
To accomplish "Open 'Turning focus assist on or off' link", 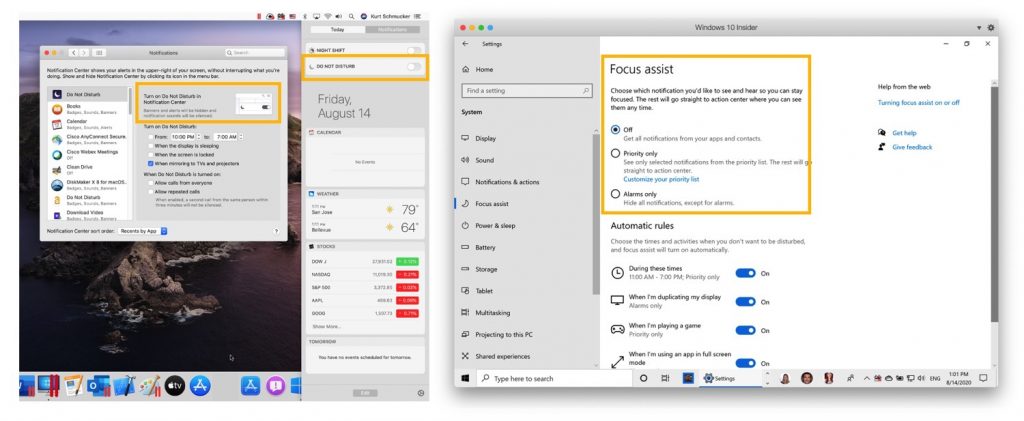I will 919,102.
